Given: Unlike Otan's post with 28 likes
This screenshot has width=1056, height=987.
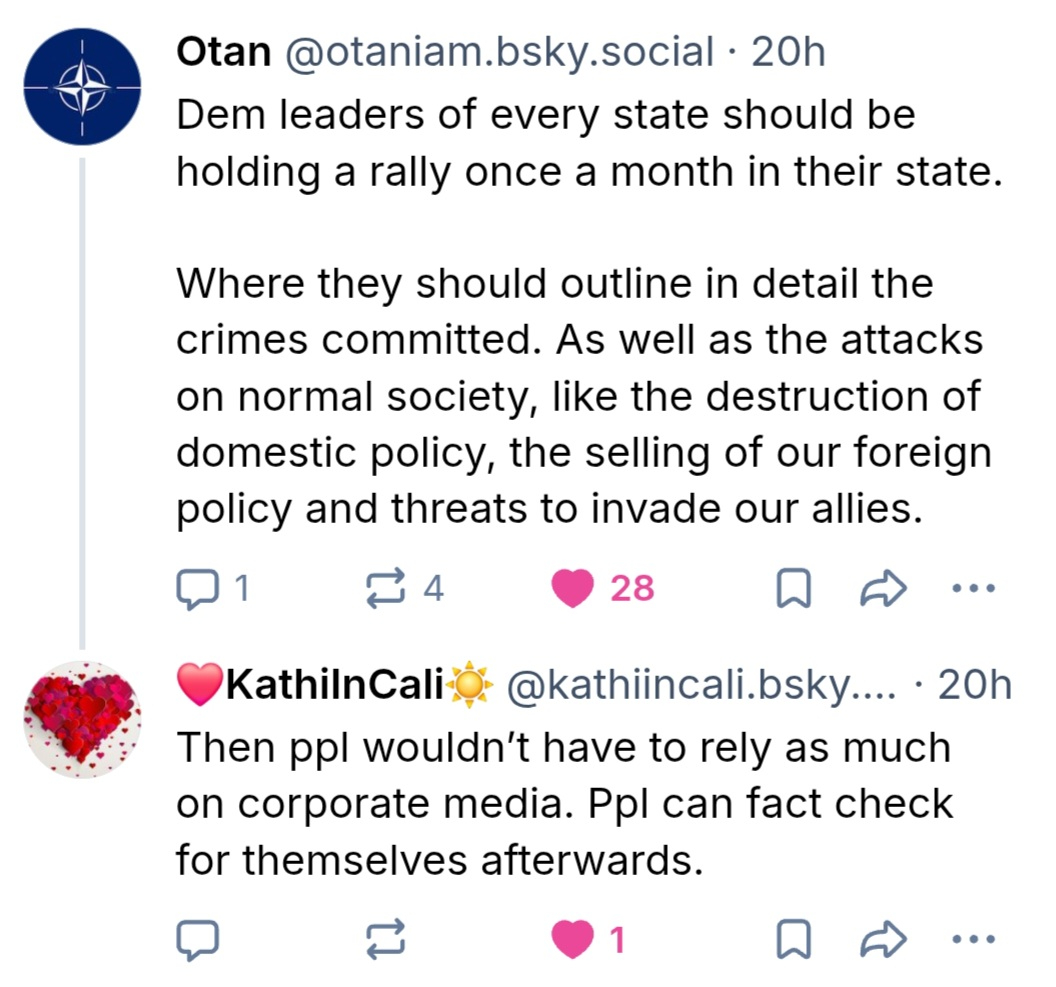Looking at the screenshot, I should [x=574, y=587].
